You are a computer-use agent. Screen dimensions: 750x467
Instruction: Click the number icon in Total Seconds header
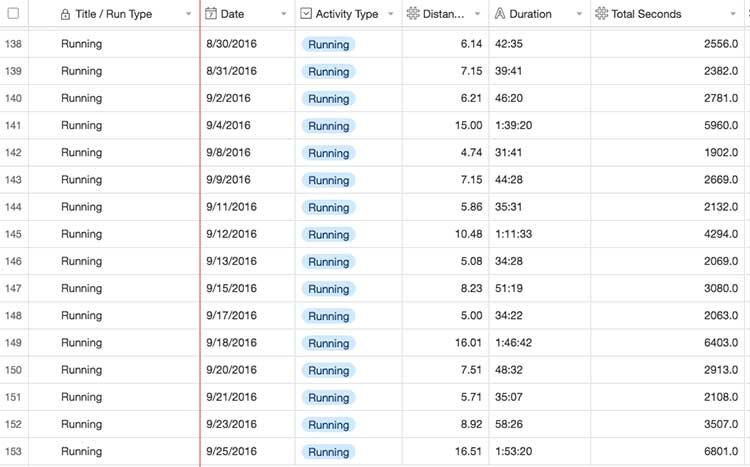click(x=601, y=14)
